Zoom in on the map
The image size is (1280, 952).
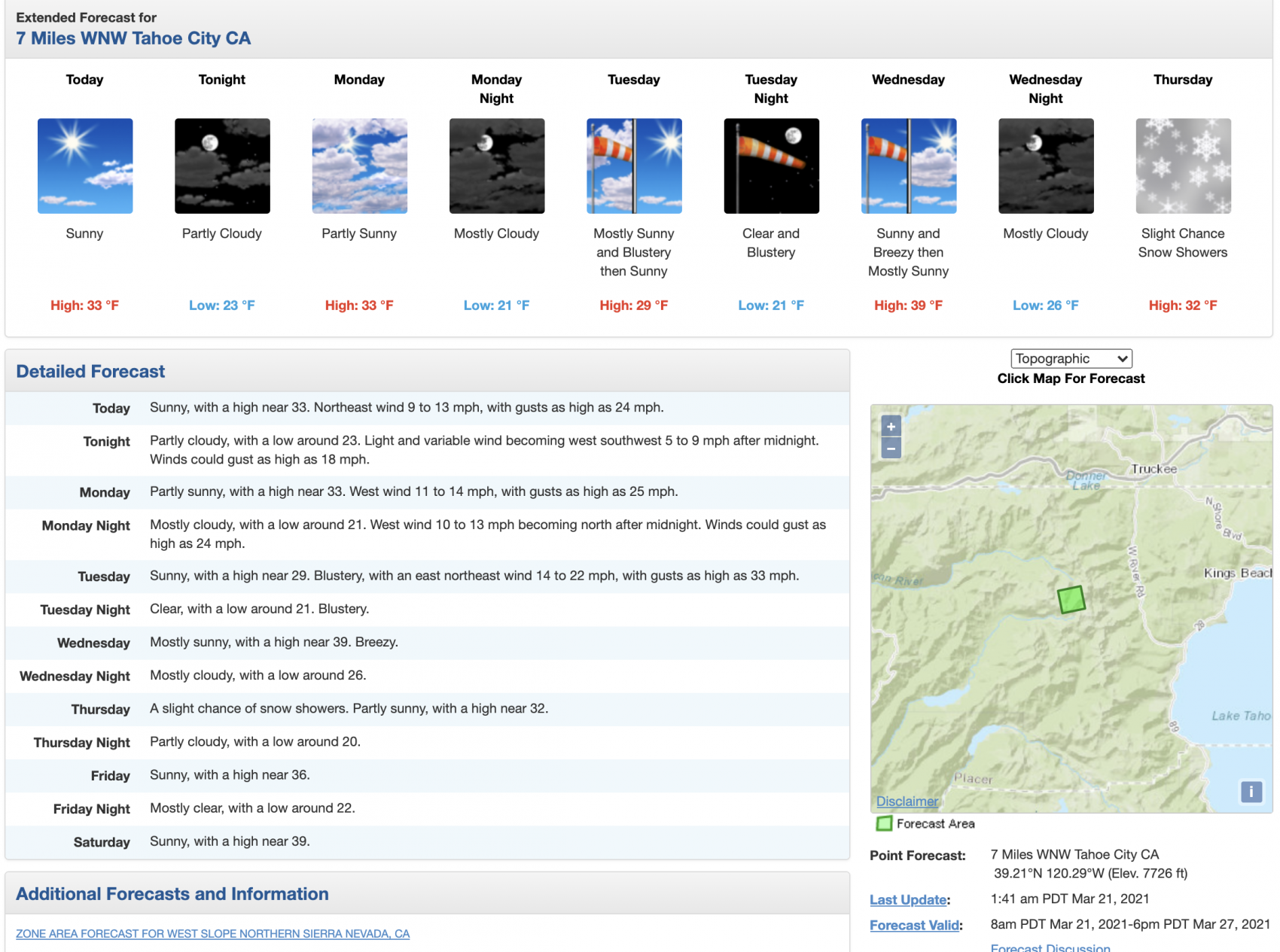(x=891, y=427)
